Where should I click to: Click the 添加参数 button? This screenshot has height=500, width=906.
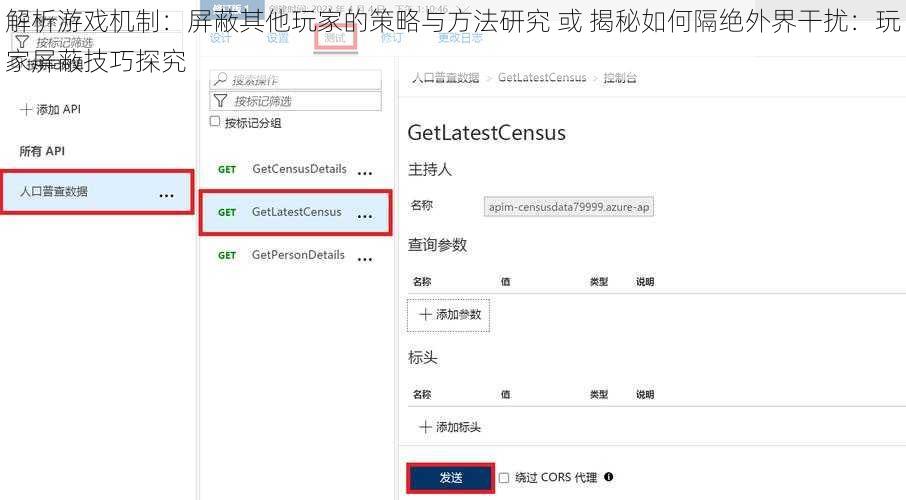pyautogui.click(x=448, y=315)
